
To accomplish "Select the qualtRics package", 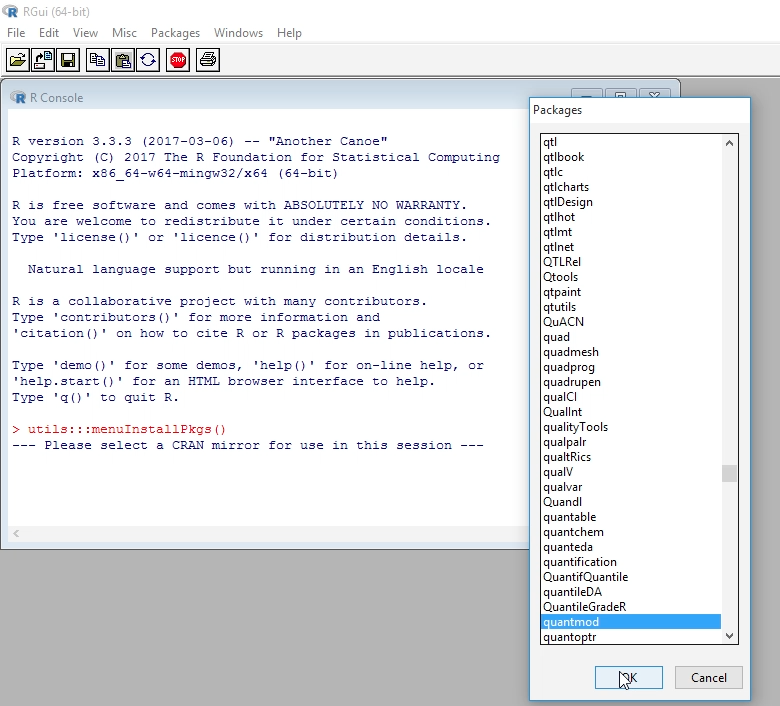I will pyautogui.click(x=630, y=457).
